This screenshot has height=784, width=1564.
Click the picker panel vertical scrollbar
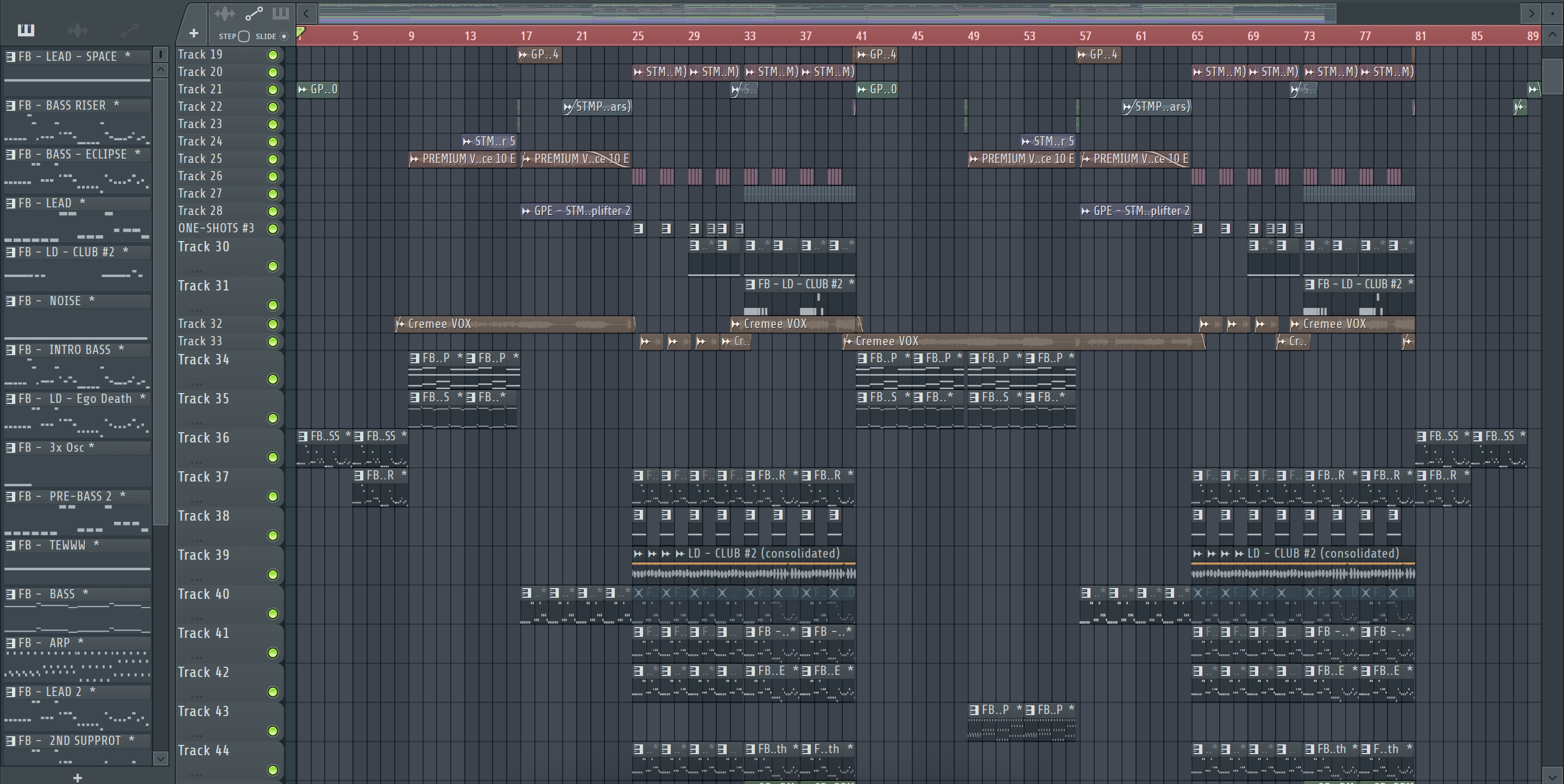click(160, 301)
